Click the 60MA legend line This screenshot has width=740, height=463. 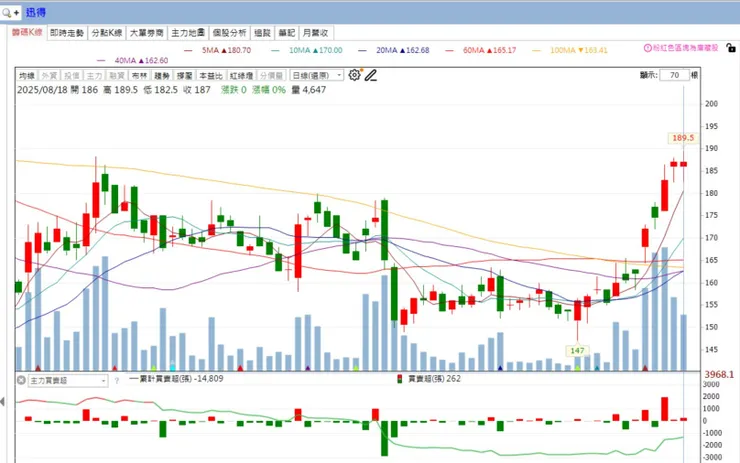click(481, 50)
